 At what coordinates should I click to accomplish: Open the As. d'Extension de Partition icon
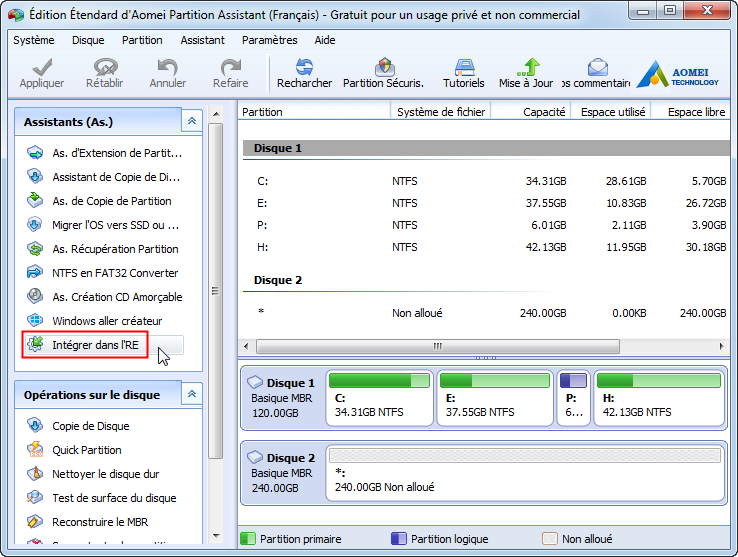[35, 153]
